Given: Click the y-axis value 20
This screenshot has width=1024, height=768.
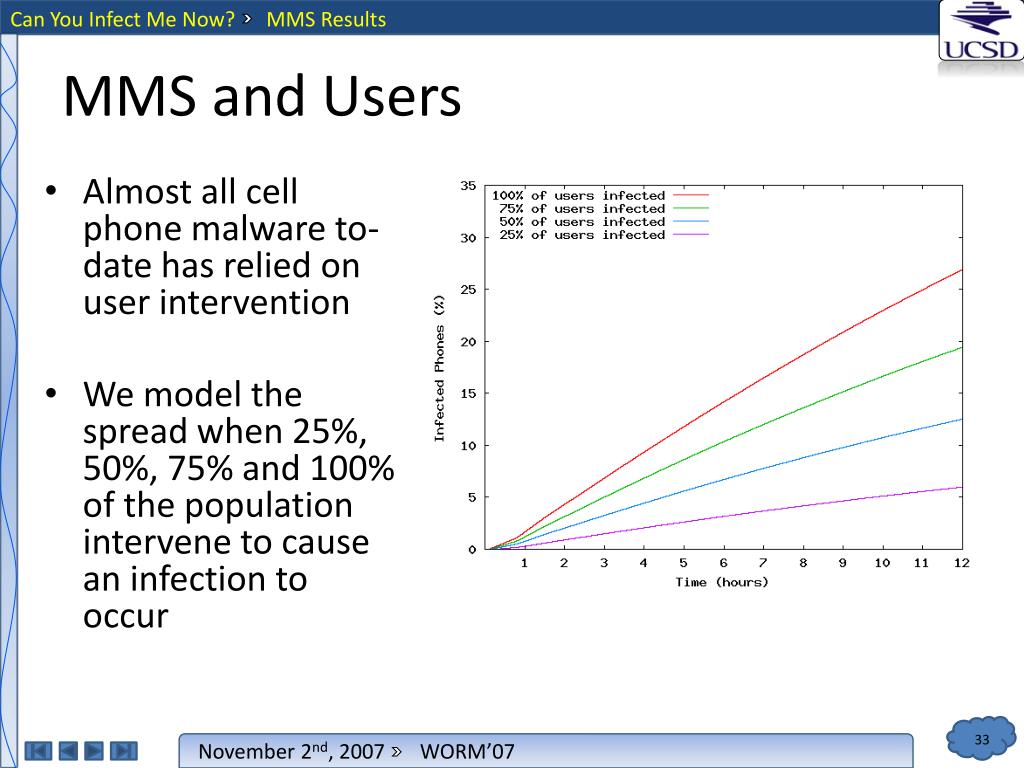Looking at the screenshot, I should point(468,342).
